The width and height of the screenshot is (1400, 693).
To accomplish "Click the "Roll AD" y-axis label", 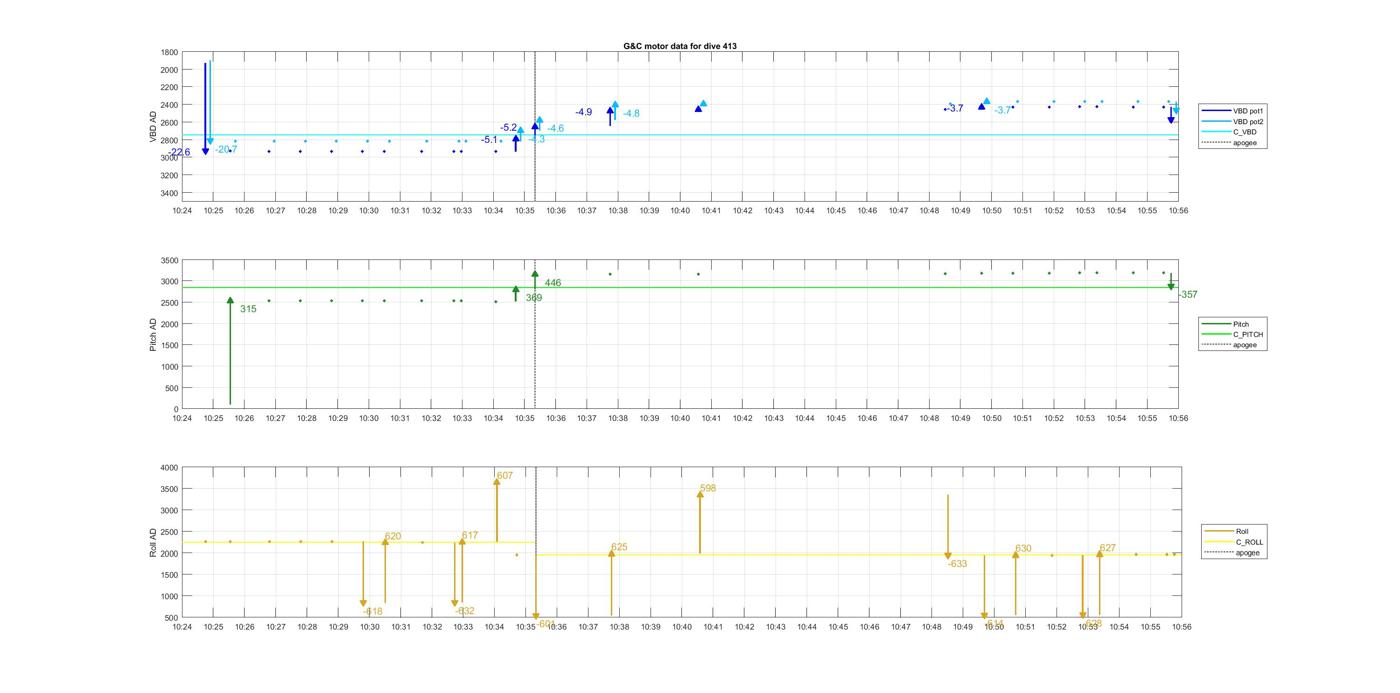I will (153, 542).
